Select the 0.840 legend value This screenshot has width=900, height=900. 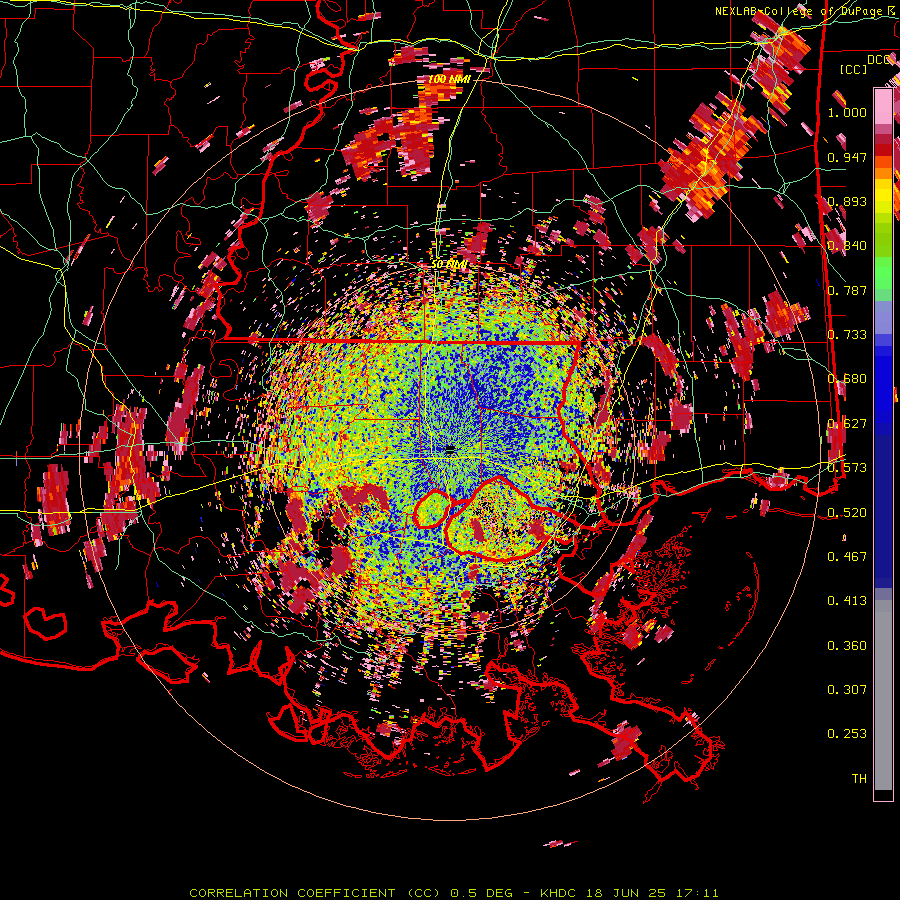(x=847, y=246)
